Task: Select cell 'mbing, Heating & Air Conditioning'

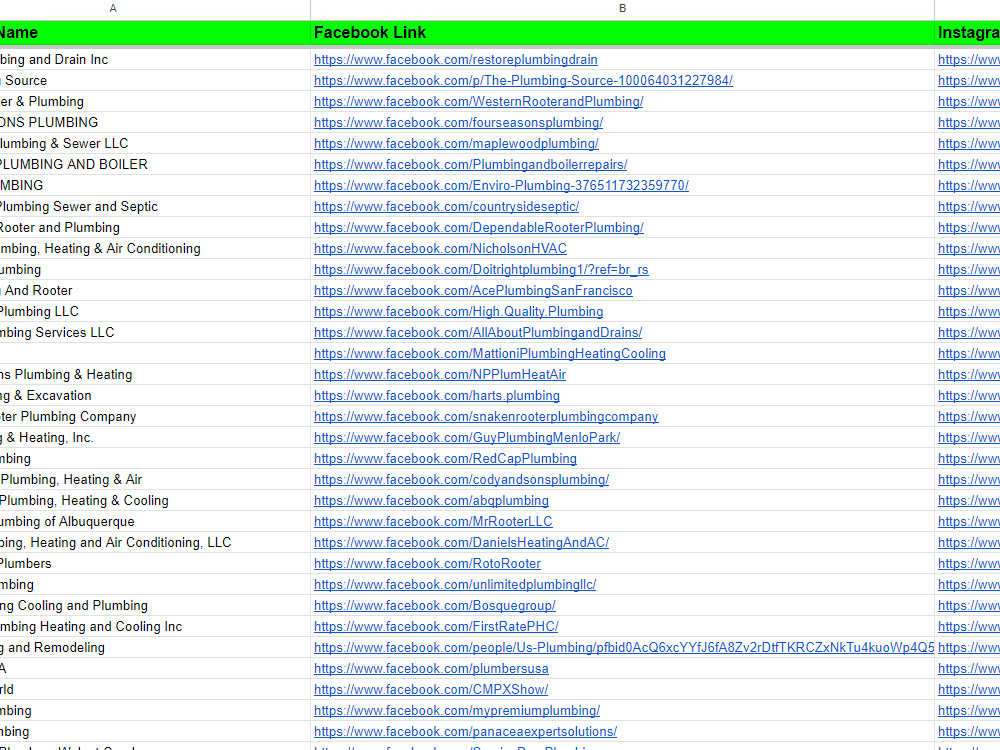Action: (155, 249)
